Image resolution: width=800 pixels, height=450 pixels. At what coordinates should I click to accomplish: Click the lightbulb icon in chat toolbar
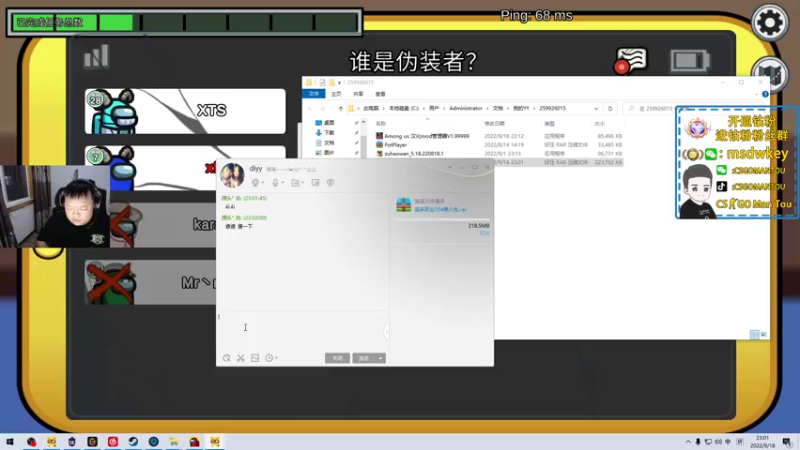tap(255, 183)
